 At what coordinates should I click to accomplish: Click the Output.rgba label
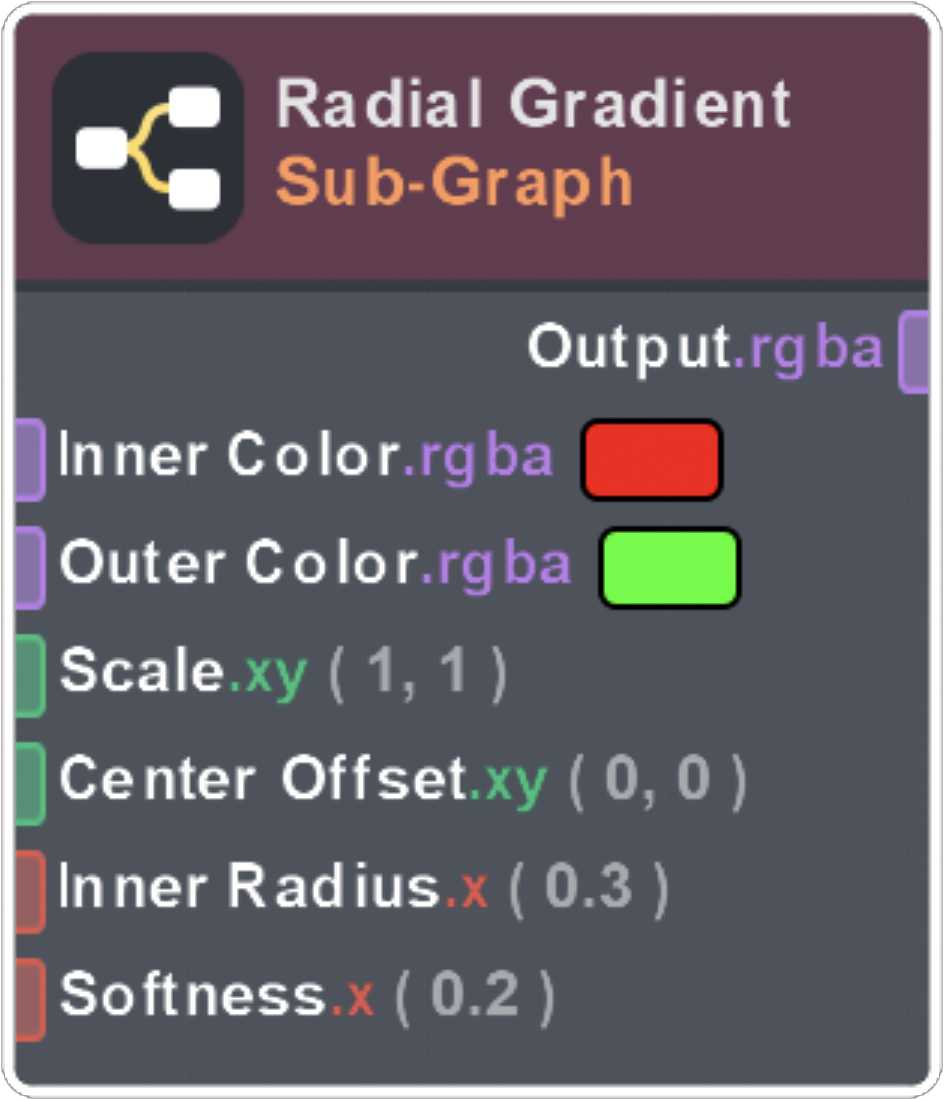pyautogui.click(x=705, y=349)
